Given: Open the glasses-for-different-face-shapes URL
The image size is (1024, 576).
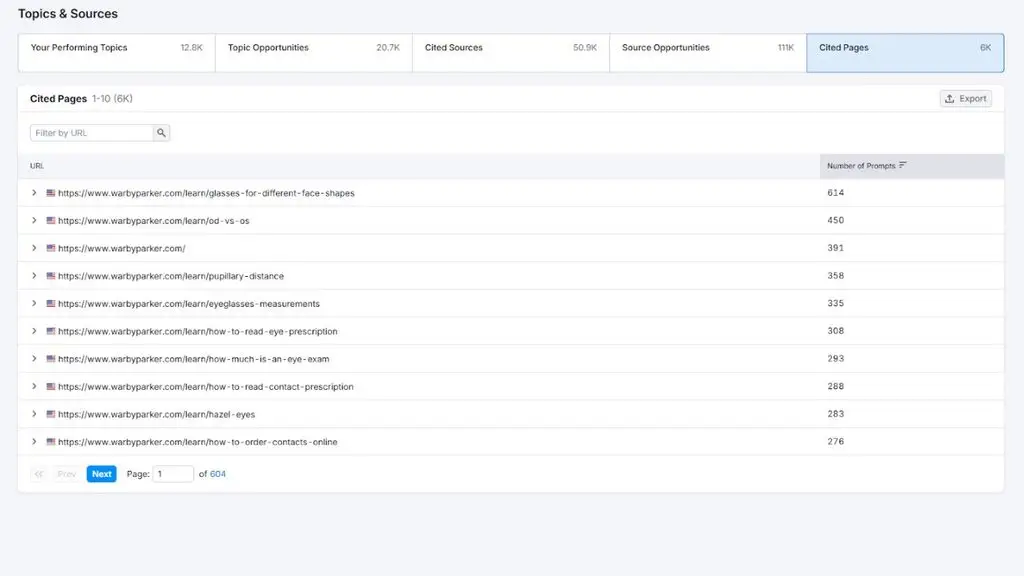Looking at the screenshot, I should tap(206, 193).
